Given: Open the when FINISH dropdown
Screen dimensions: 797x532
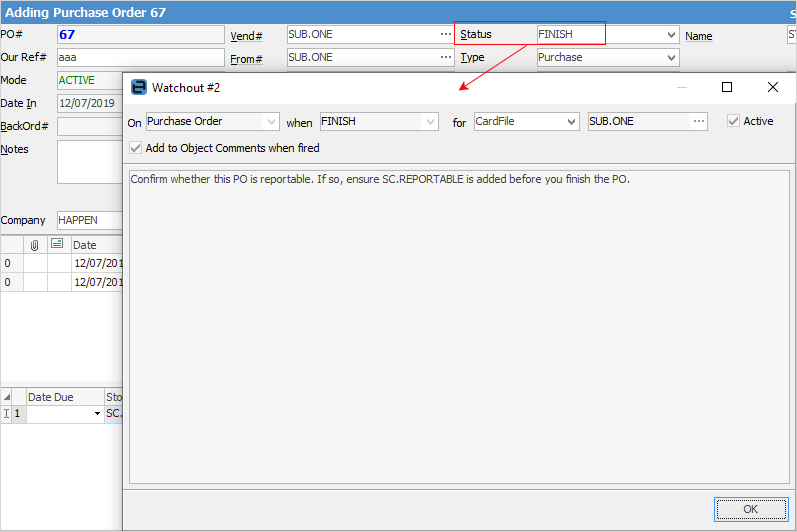Looking at the screenshot, I should click(431, 121).
